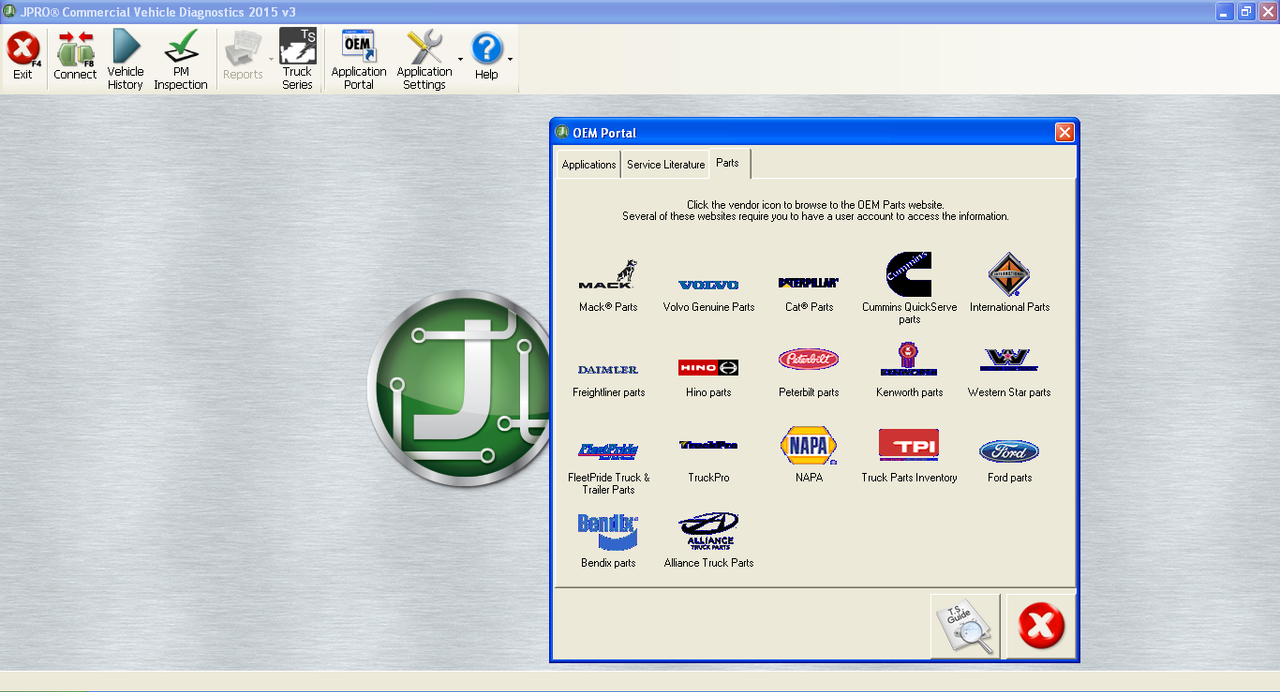This screenshot has width=1280, height=692.
Task: Close the OEM Portal dialog via title bar X
Action: click(1064, 132)
